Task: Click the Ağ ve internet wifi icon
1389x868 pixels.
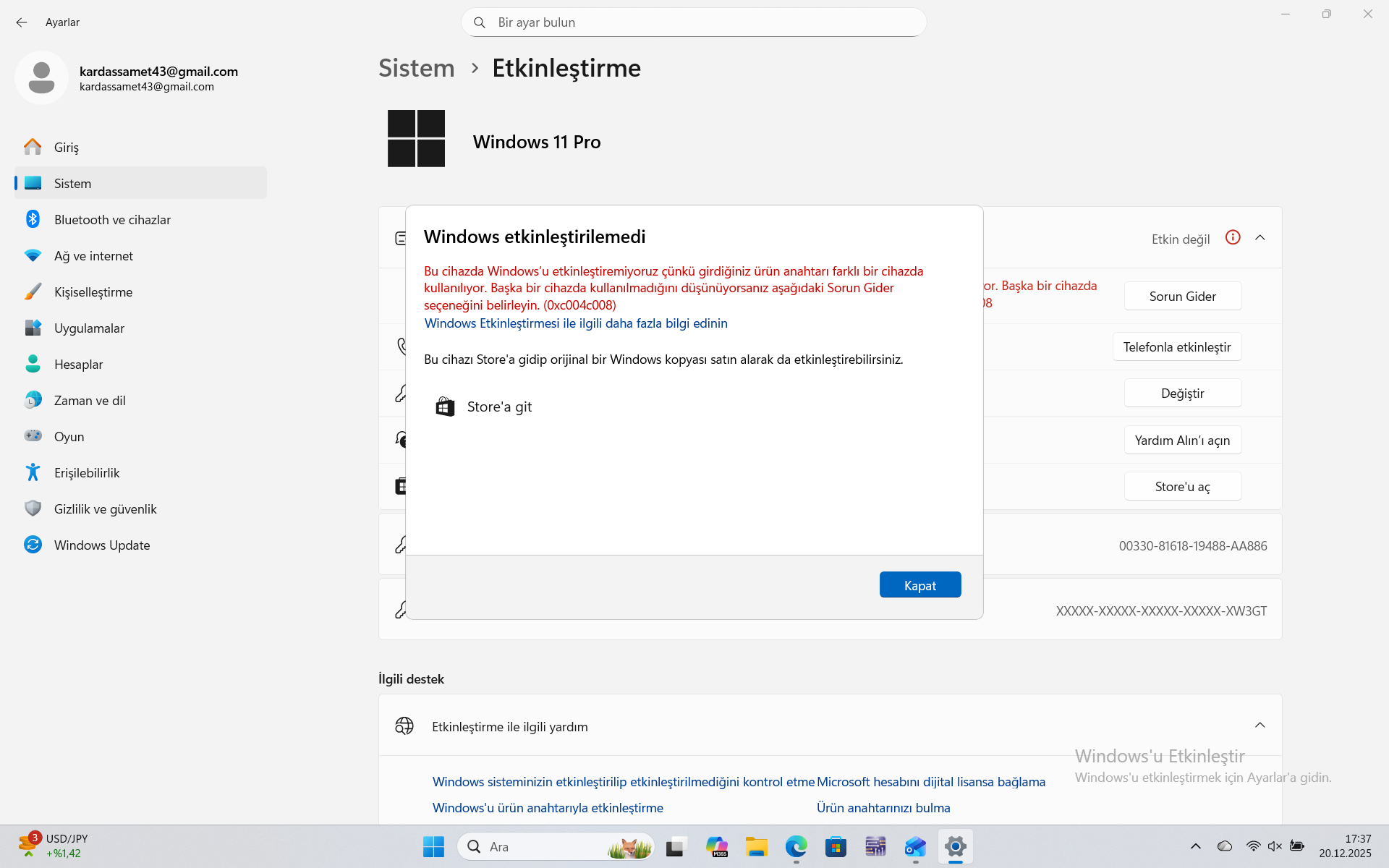Action: click(x=33, y=255)
